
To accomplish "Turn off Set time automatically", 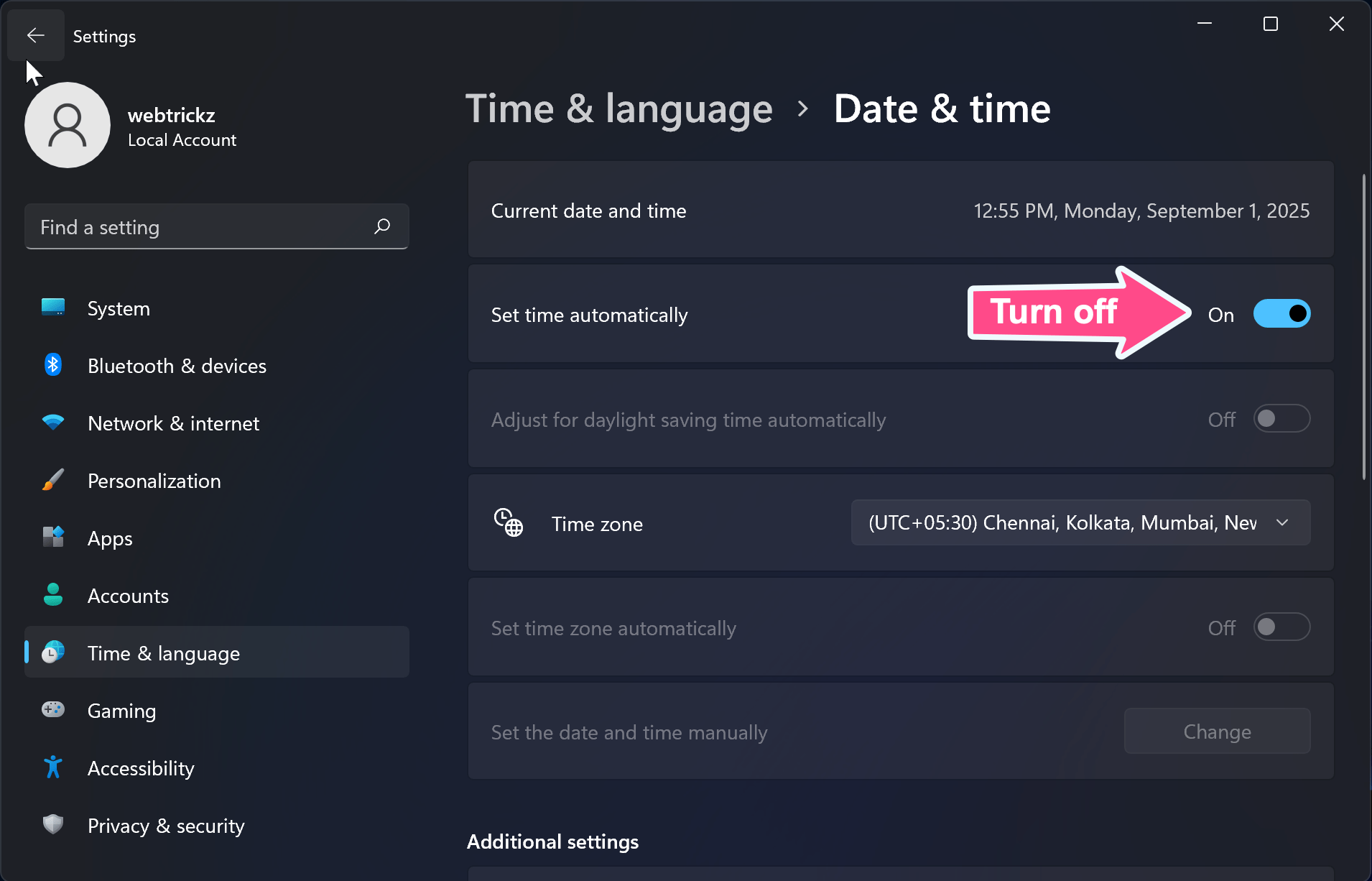I will coord(1281,313).
